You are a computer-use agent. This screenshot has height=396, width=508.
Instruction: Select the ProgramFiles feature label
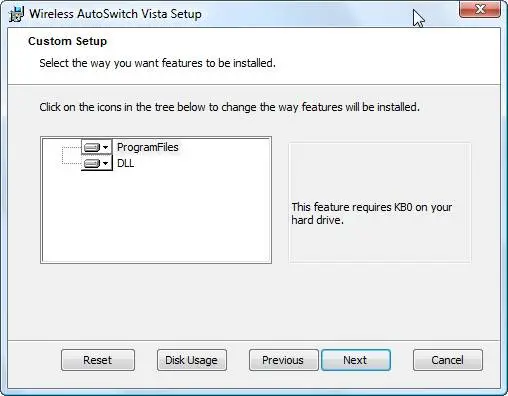148,147
